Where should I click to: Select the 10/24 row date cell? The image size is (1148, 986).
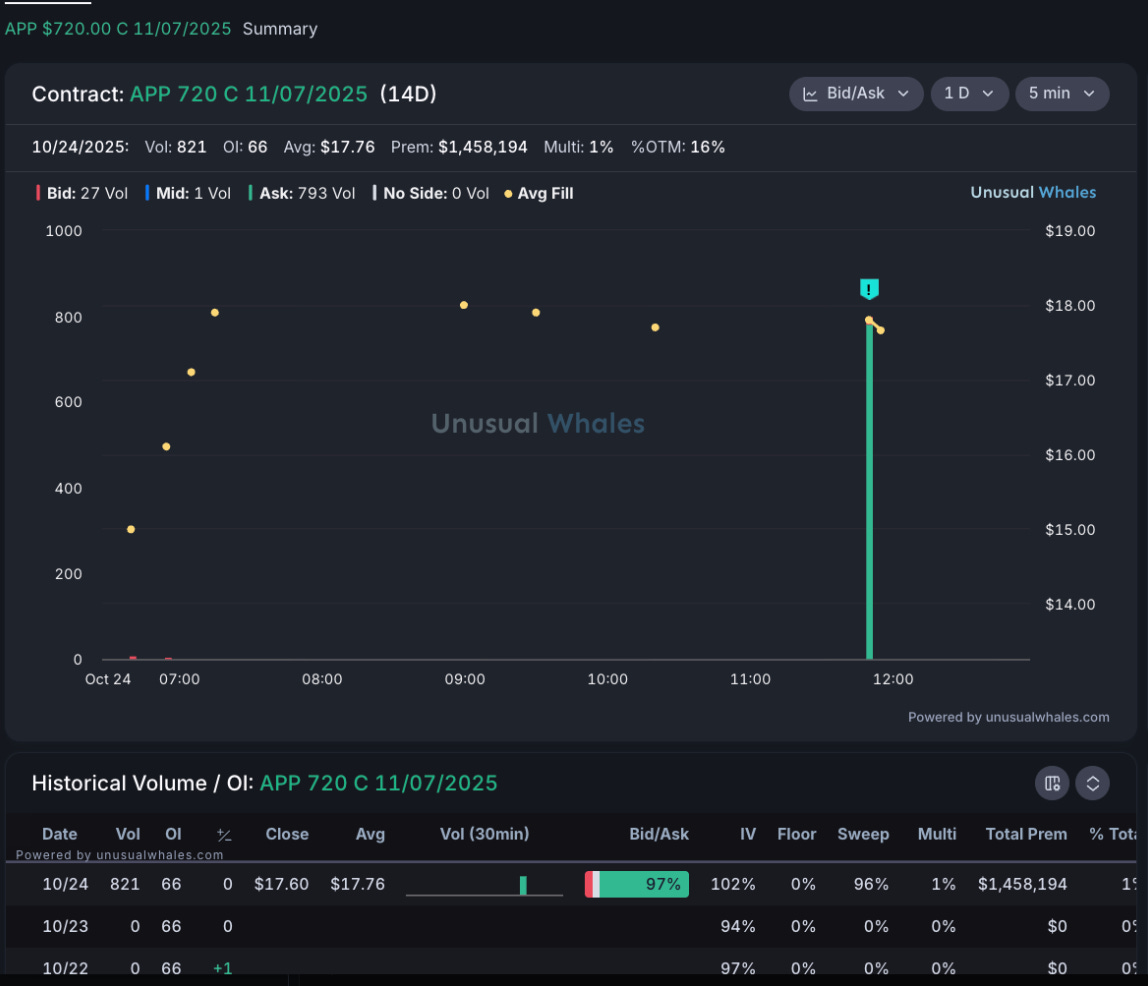(x=65, y=884)
